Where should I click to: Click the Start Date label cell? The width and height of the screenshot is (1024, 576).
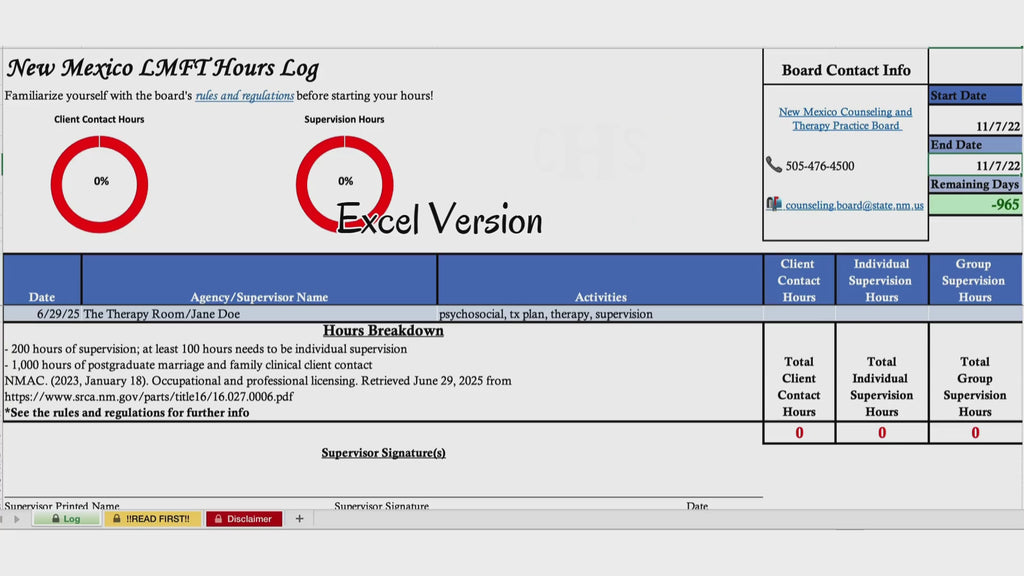tap(975, 95)
